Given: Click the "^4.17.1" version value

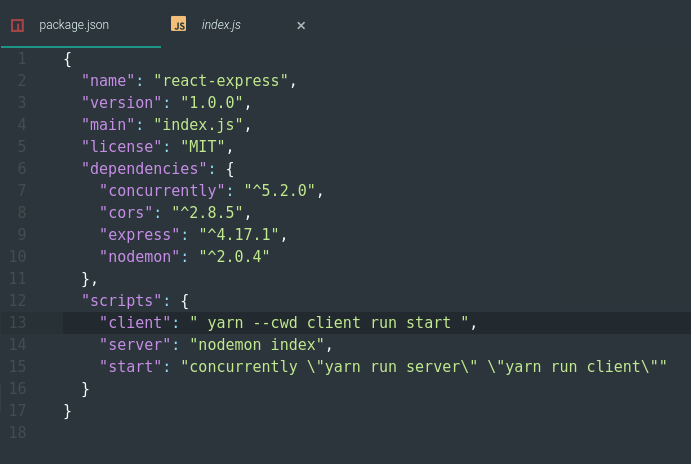Looking at the screenshot, I should coord(239,235).
